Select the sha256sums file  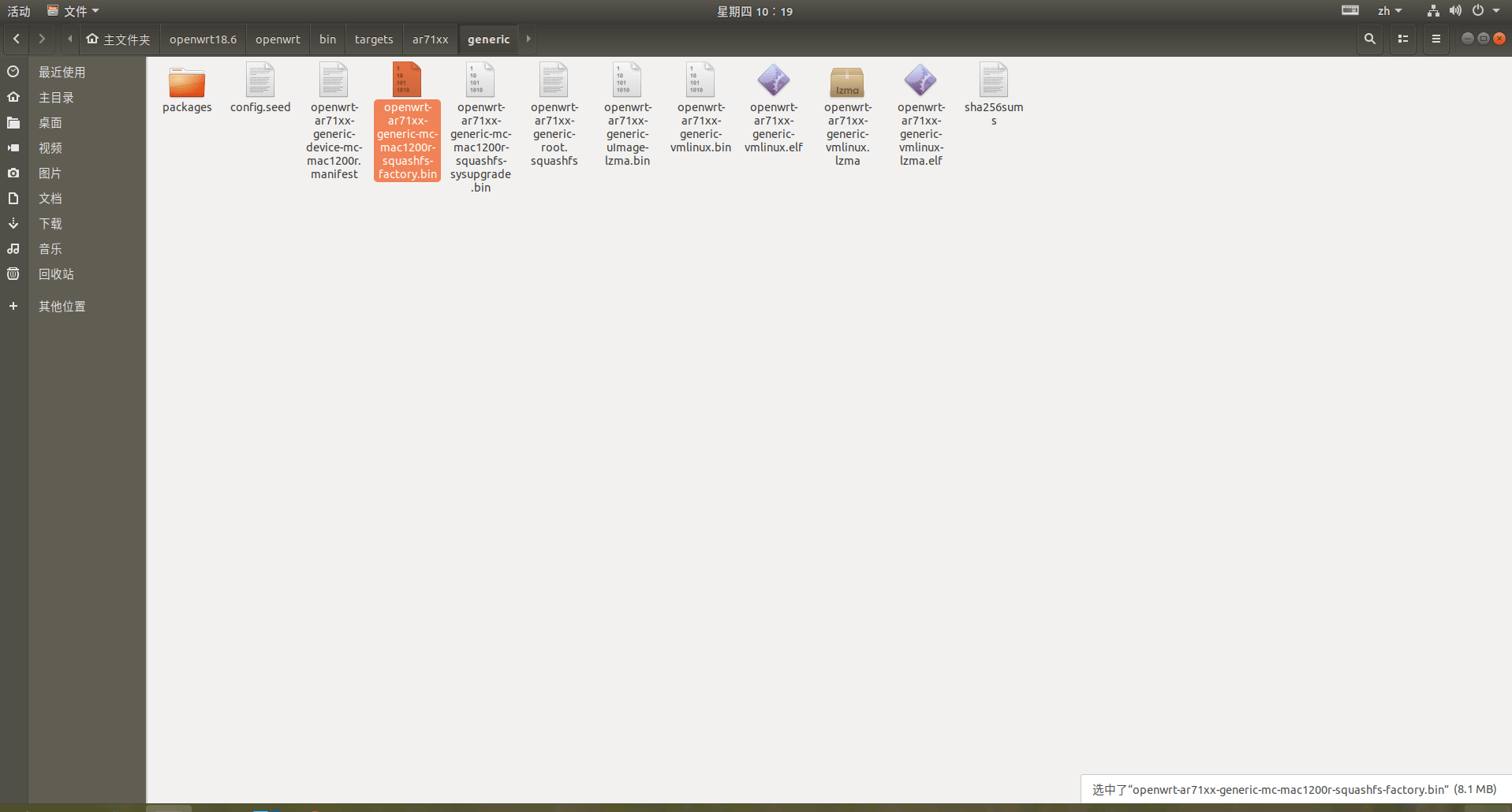tap(993, 80)
